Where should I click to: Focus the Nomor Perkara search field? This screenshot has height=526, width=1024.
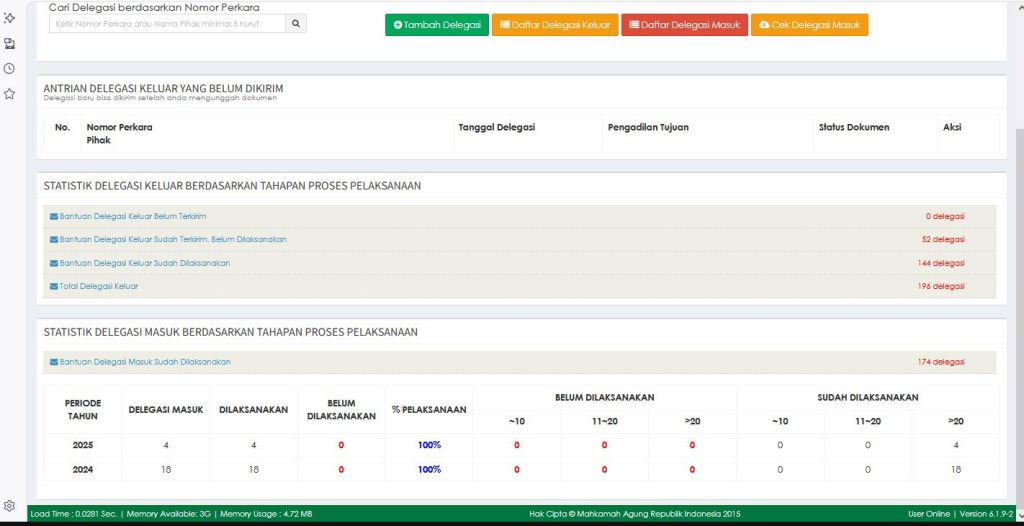point(167,24)
